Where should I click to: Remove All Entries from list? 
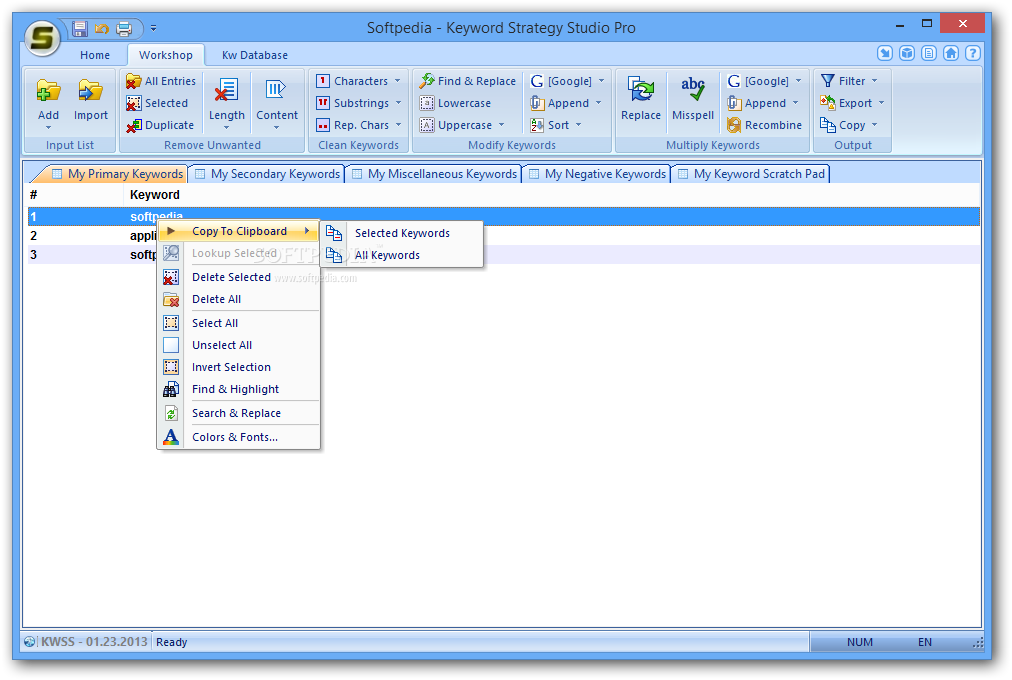pos(161,81)
